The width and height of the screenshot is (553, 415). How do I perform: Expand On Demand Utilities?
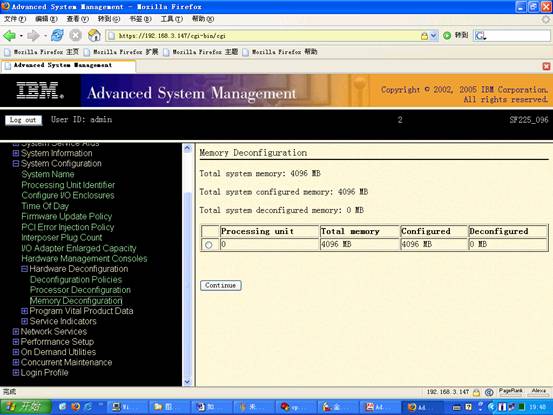click(16, 352)
